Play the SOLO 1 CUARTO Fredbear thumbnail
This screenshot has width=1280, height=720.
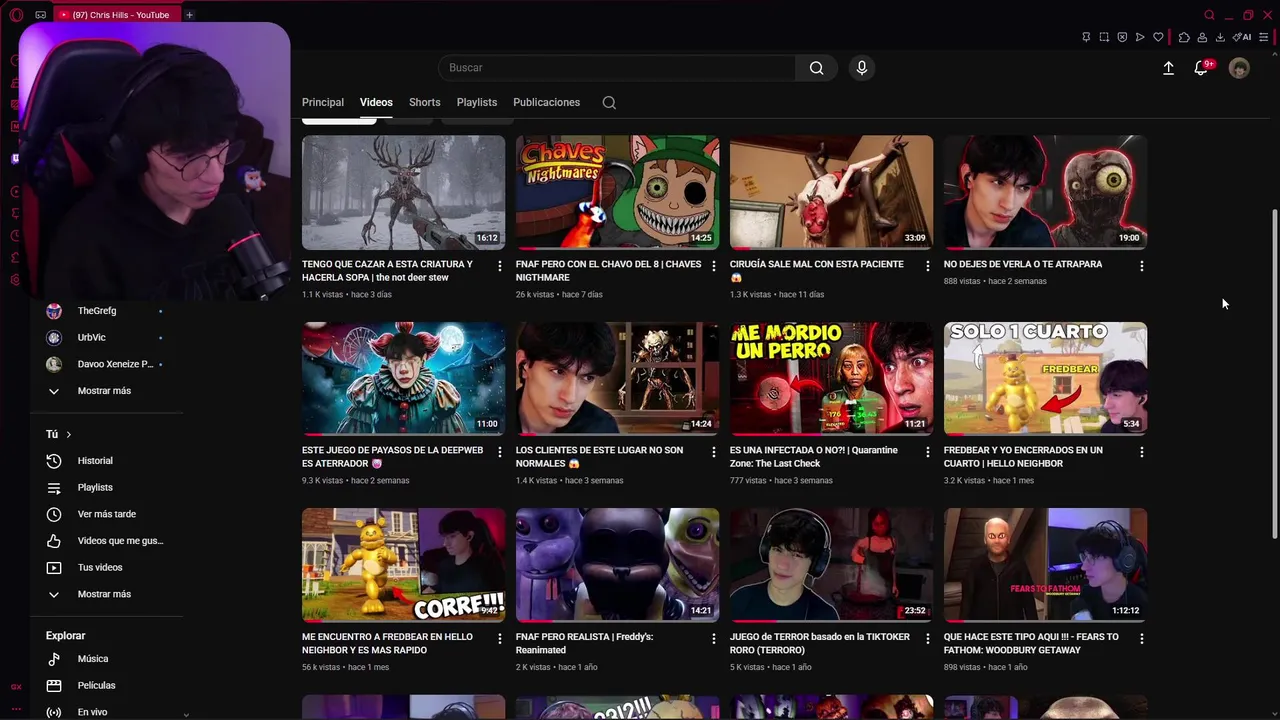tap(1045, 378)
